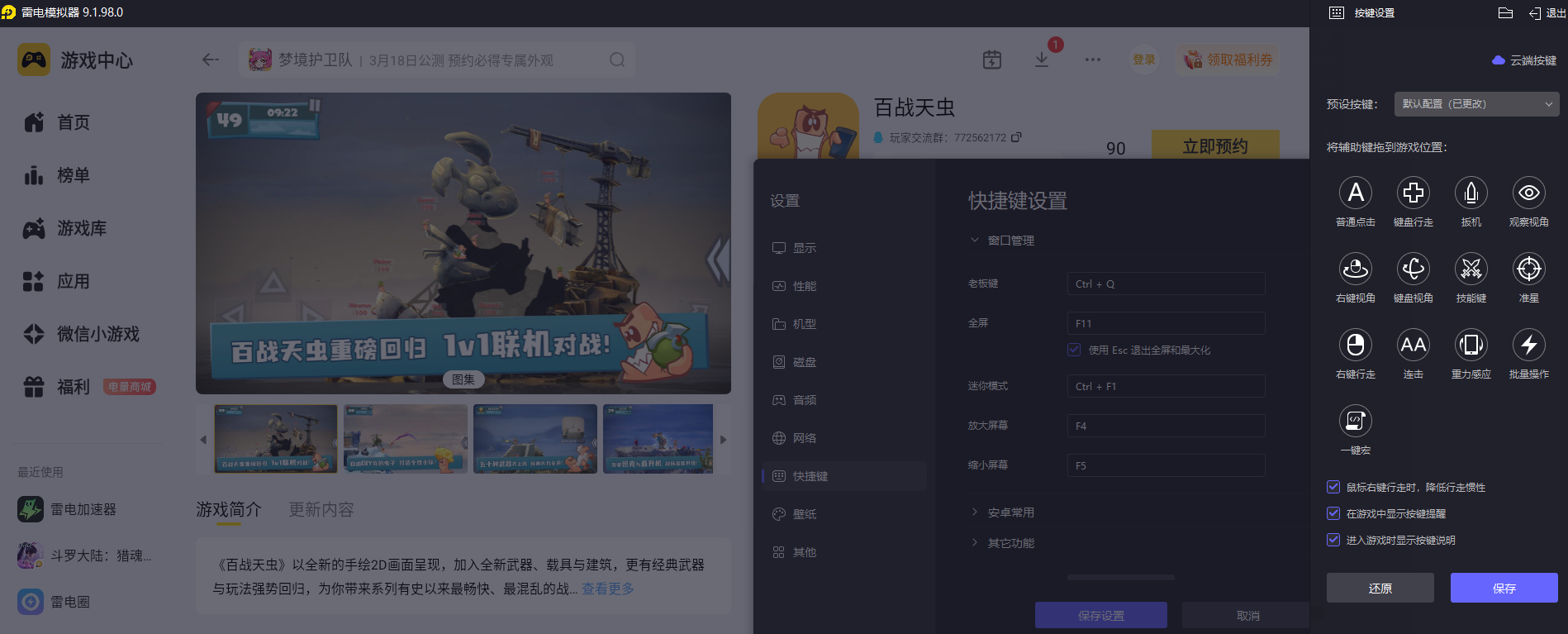Select the 连击 (combo) AA icon
The width and height of the screenshot is (1568, 634).
pos(1414,345)
